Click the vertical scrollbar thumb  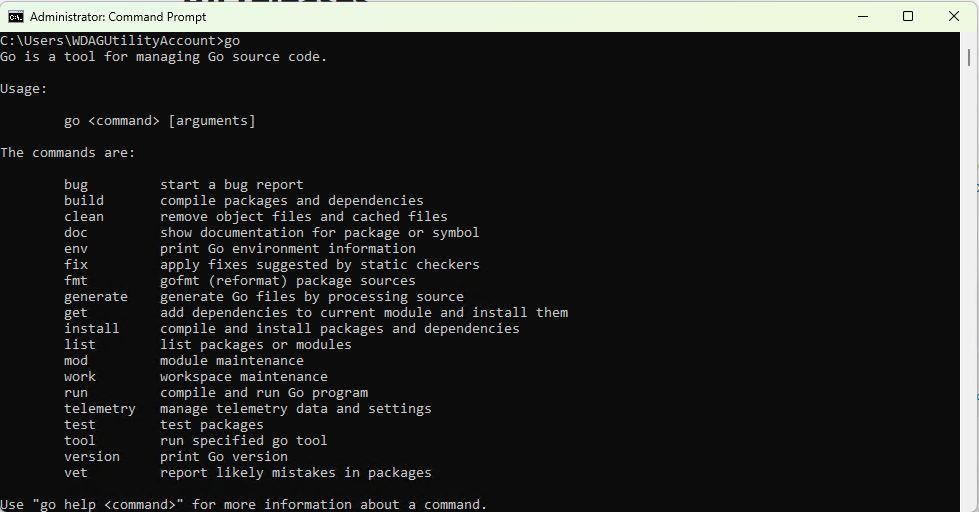pyautogui.click(x=968, y=55)
